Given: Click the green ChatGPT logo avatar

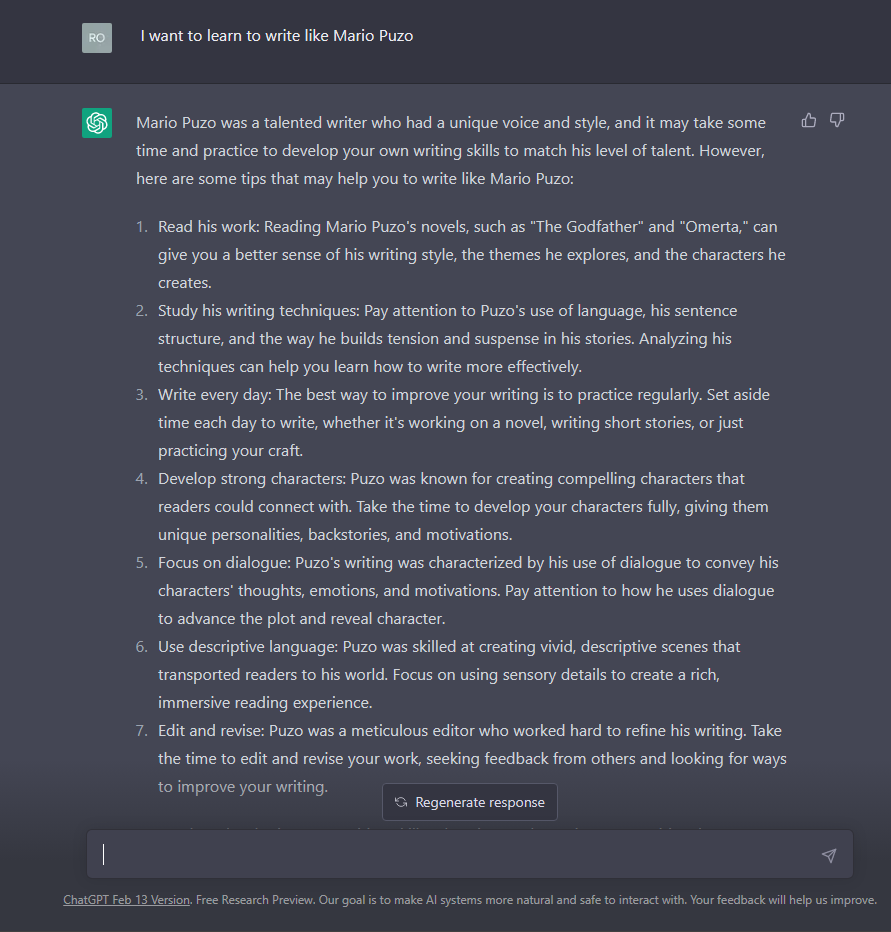Looking at the screenshot, I should 97,123.
